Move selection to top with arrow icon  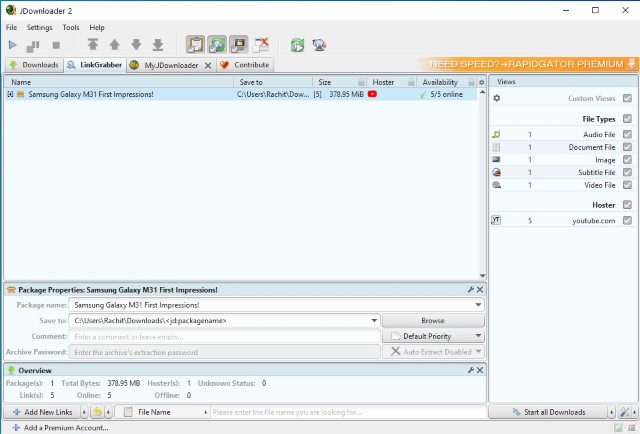tap(93, 45)
